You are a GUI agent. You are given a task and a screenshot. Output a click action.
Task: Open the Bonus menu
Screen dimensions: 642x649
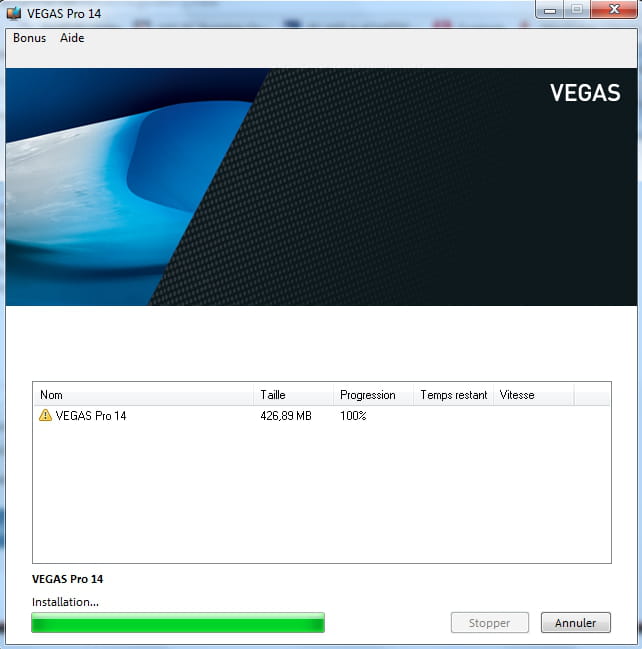click(29, 38)
